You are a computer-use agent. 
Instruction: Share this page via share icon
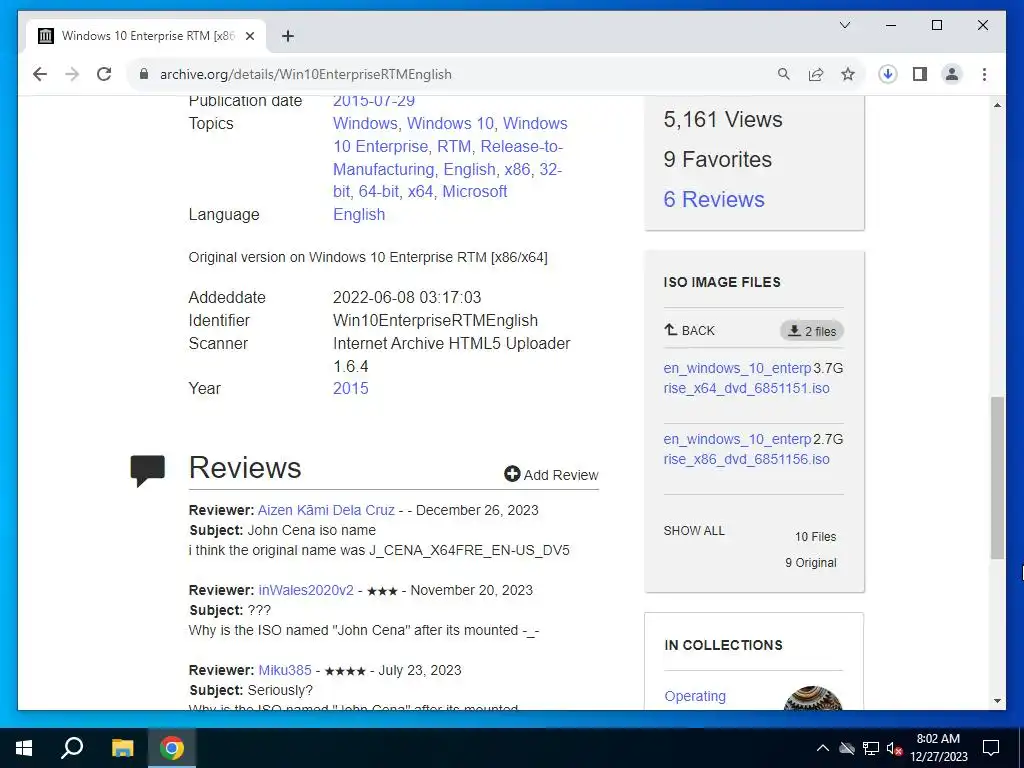(x=816, y=74)
